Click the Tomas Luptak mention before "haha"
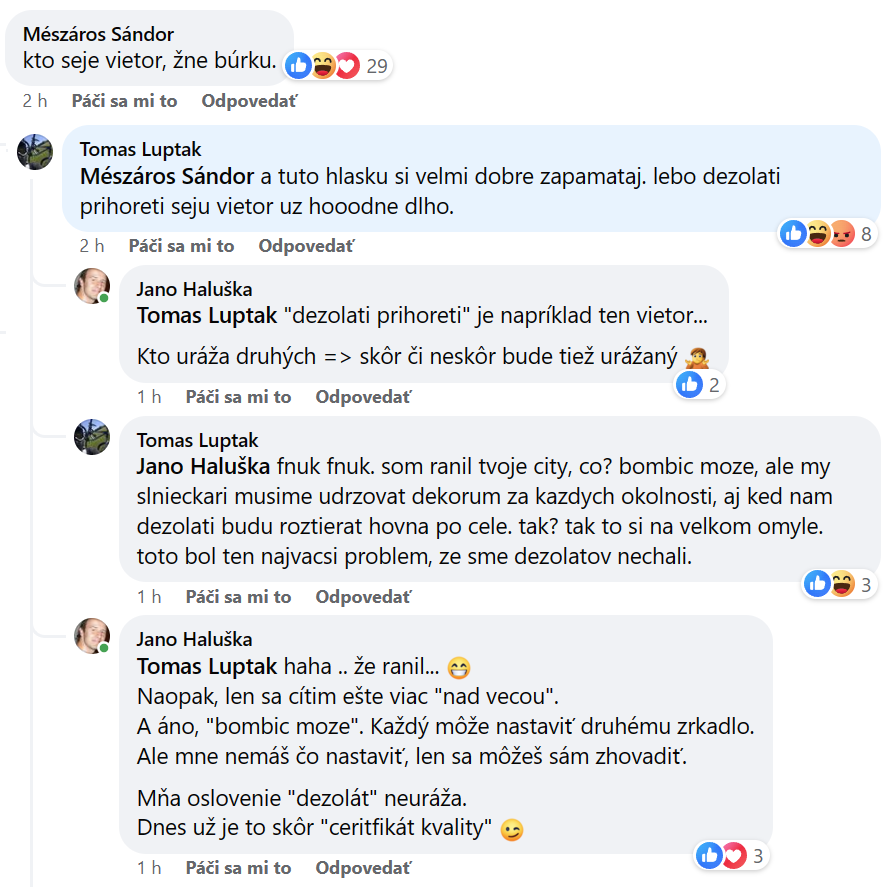 coord(208,667)
